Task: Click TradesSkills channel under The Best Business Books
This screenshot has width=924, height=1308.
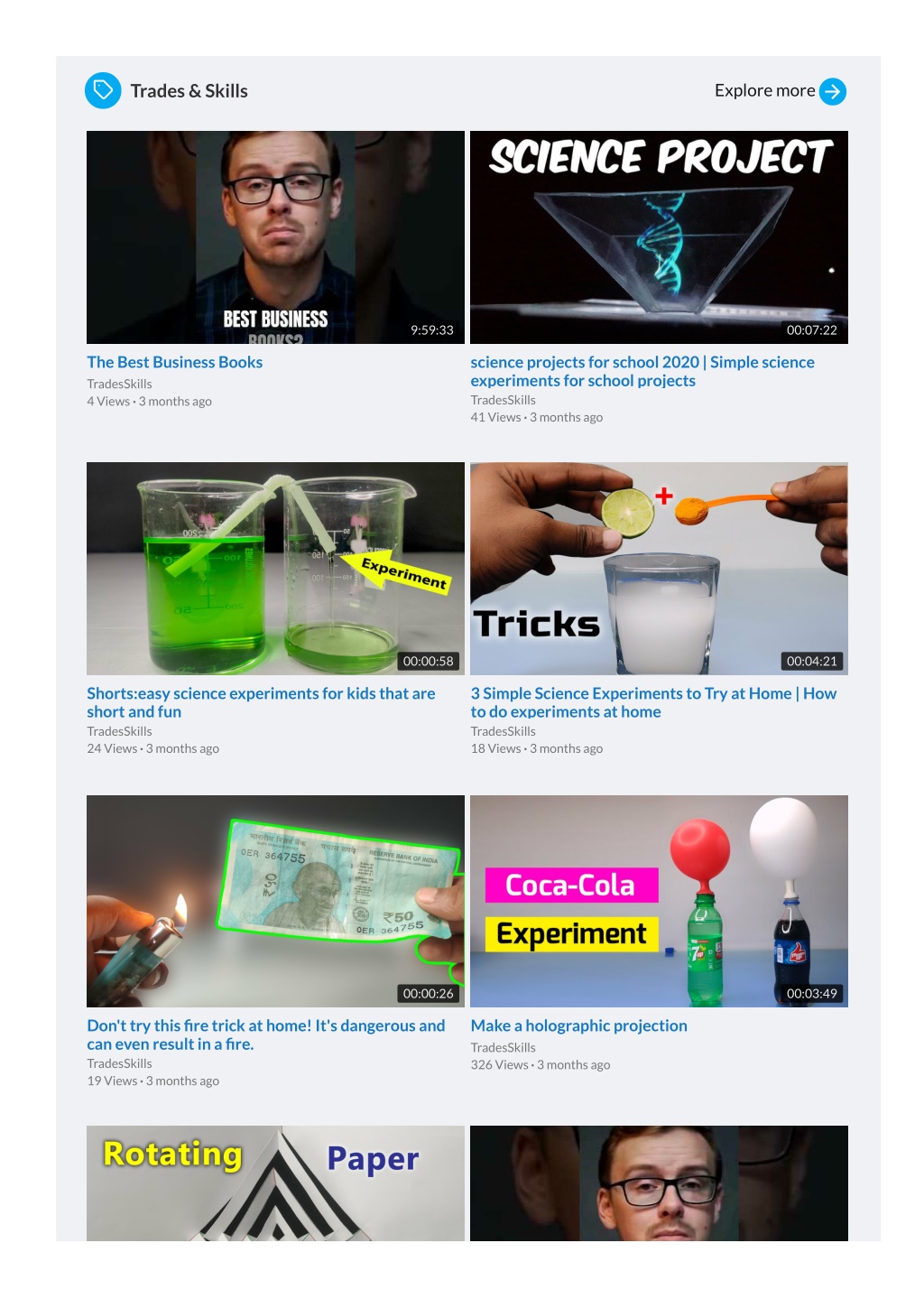Action: pyautogui.click(x=119, y=384)
